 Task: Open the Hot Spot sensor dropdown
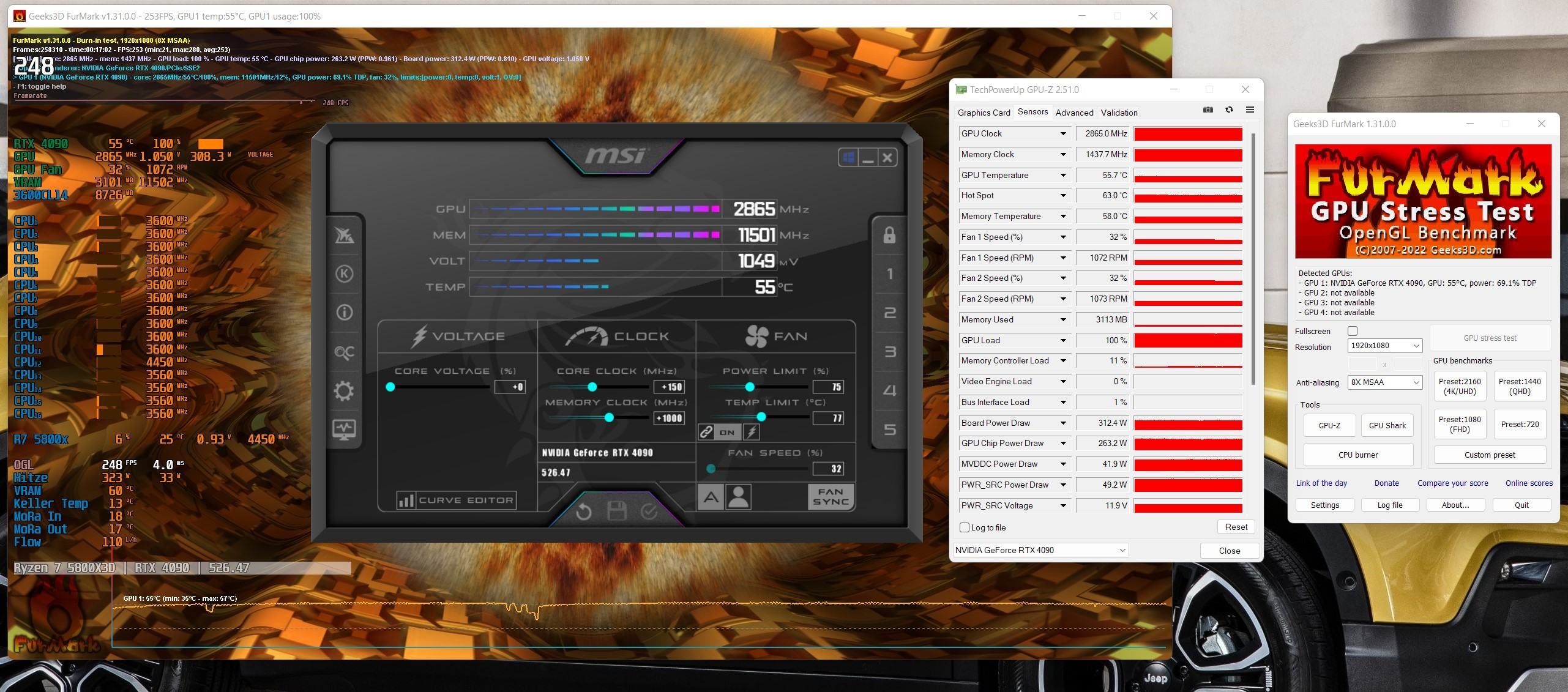1063,196
